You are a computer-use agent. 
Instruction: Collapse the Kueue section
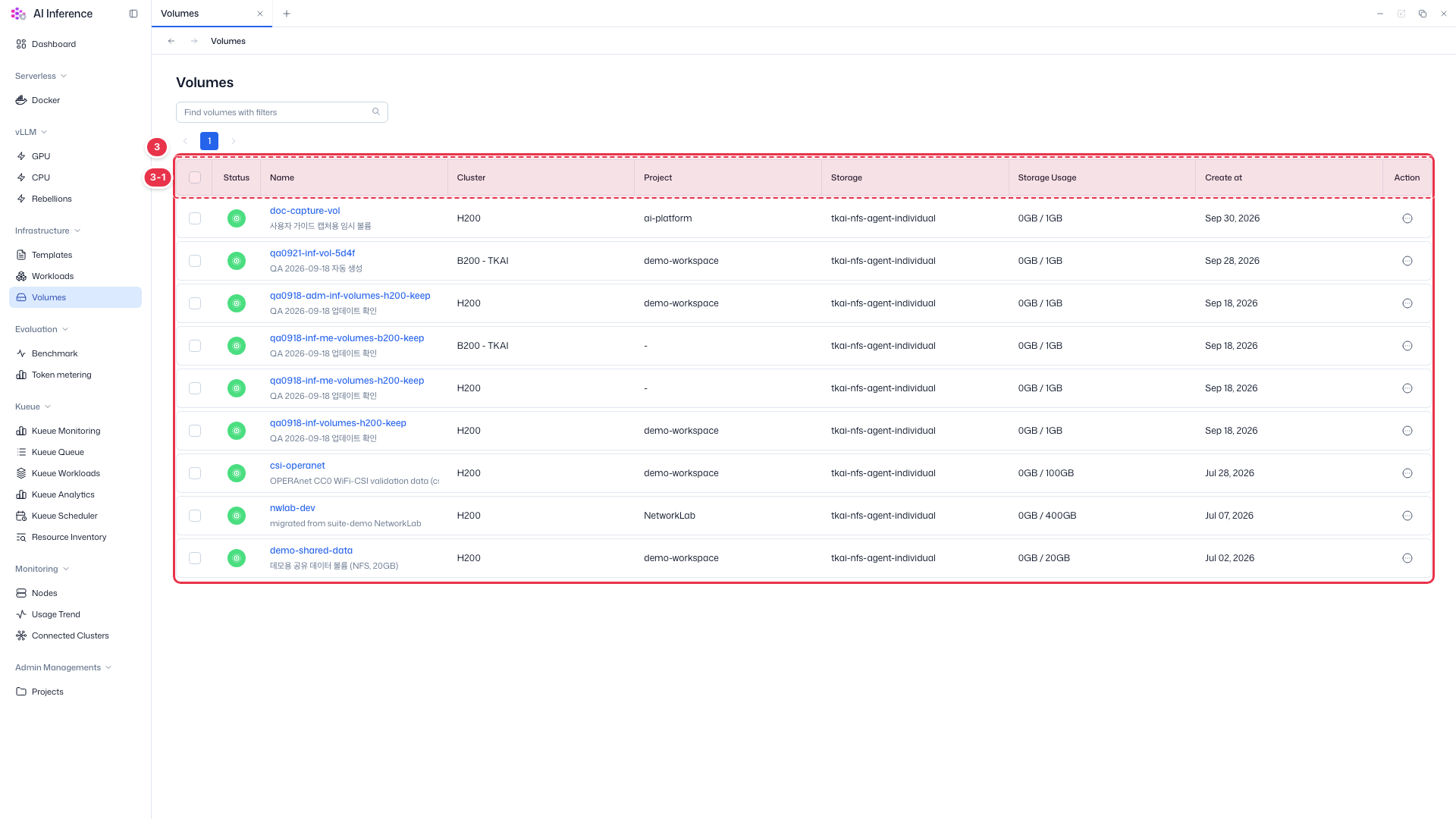[x=33, y=406]
